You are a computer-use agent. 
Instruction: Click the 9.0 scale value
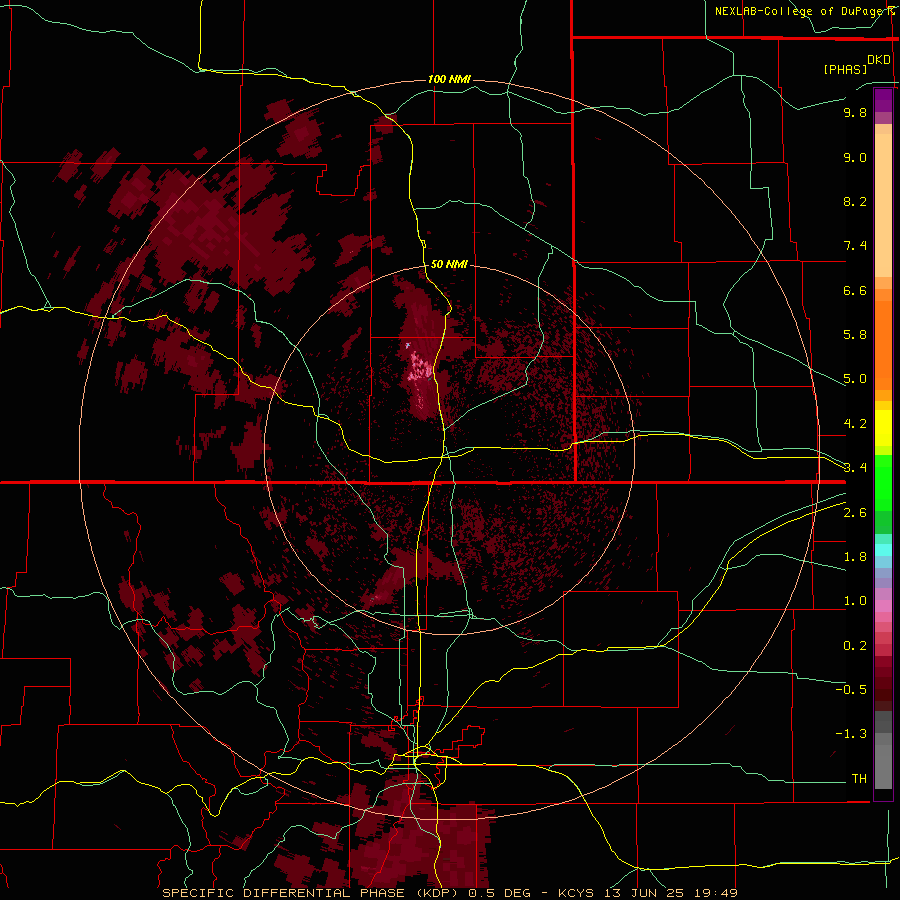(x=855, y=157)
